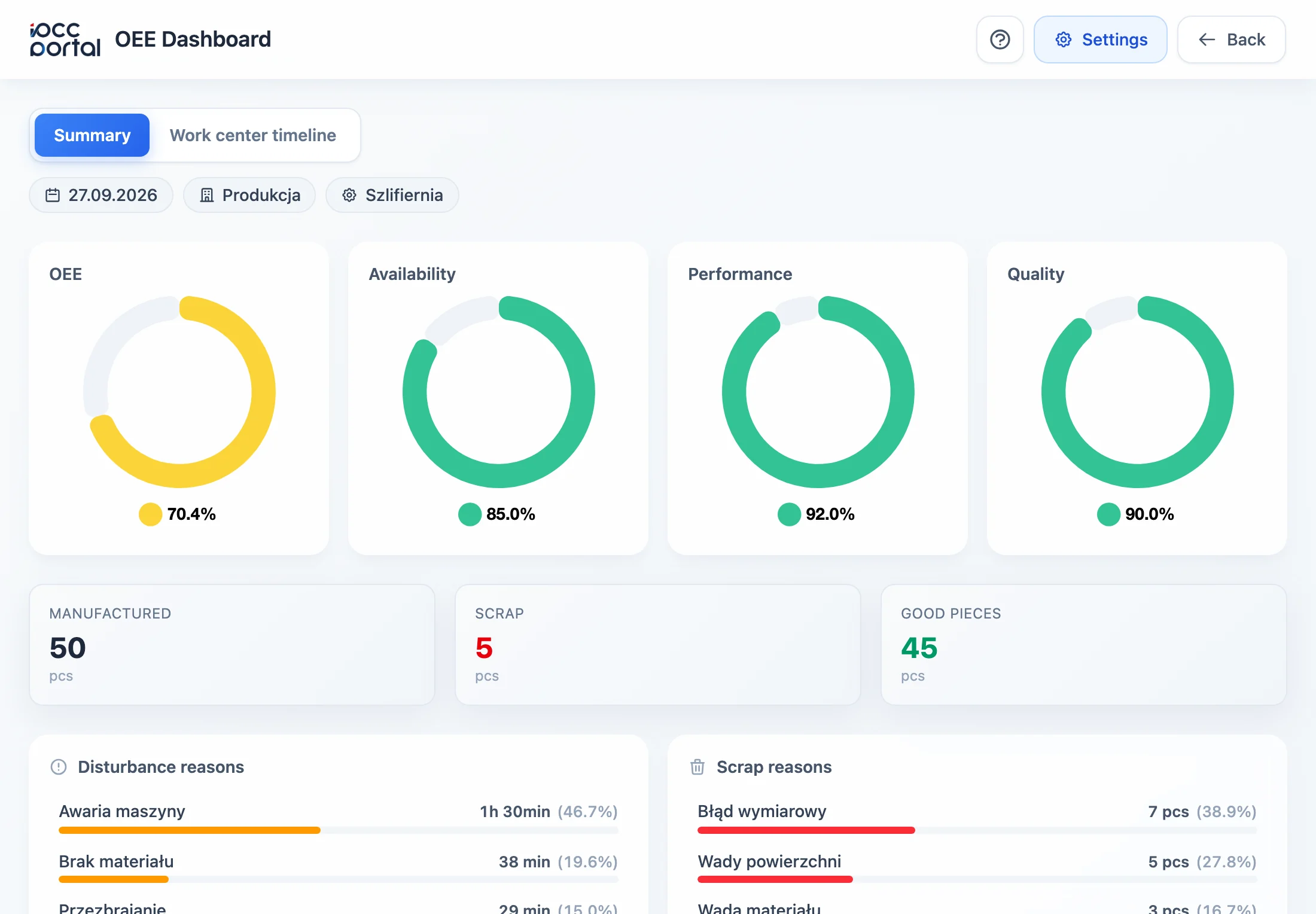
Task: Click the Scrap reasons trash icon
Action: pos(697,767)
